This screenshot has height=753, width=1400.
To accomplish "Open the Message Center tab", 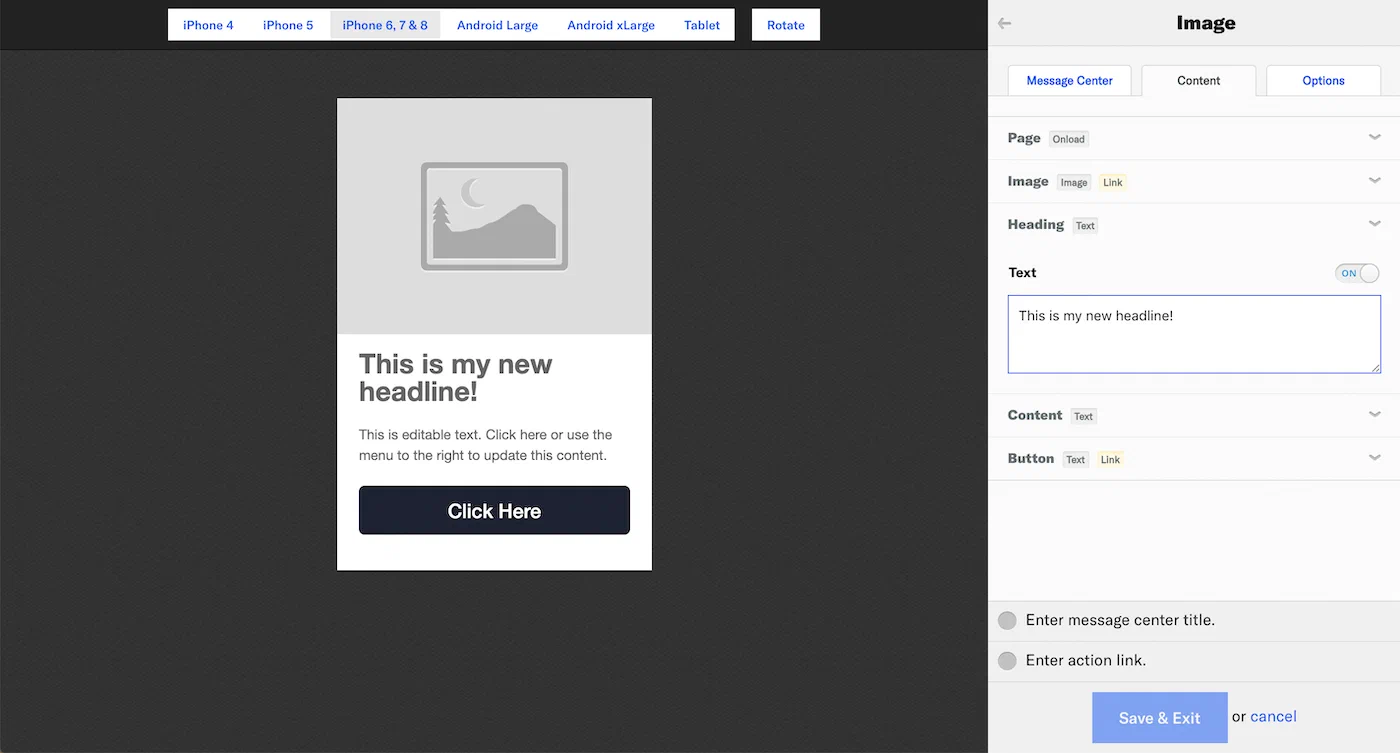I will 1069,80.
